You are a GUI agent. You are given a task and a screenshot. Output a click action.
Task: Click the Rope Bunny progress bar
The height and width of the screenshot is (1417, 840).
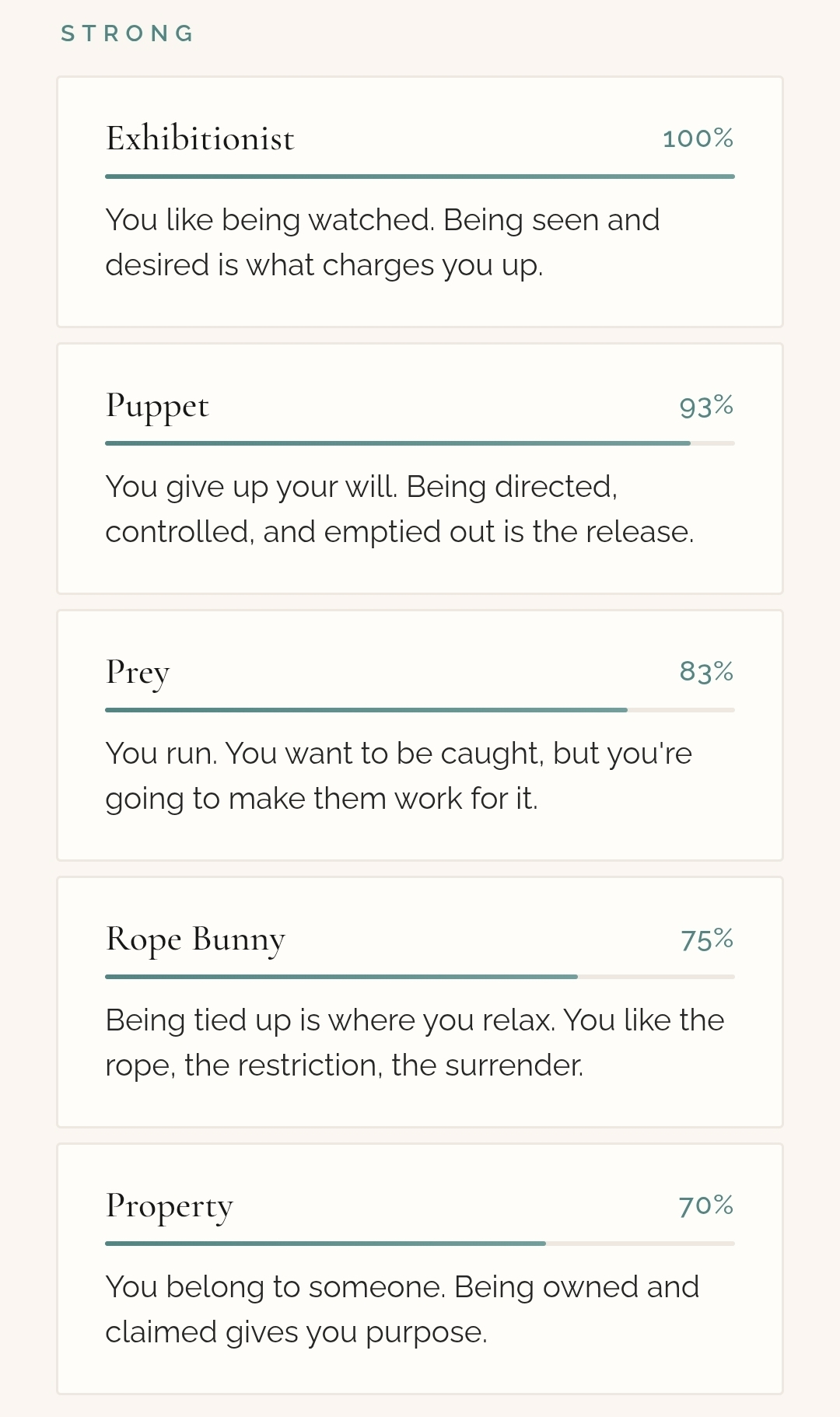point(420,977)
